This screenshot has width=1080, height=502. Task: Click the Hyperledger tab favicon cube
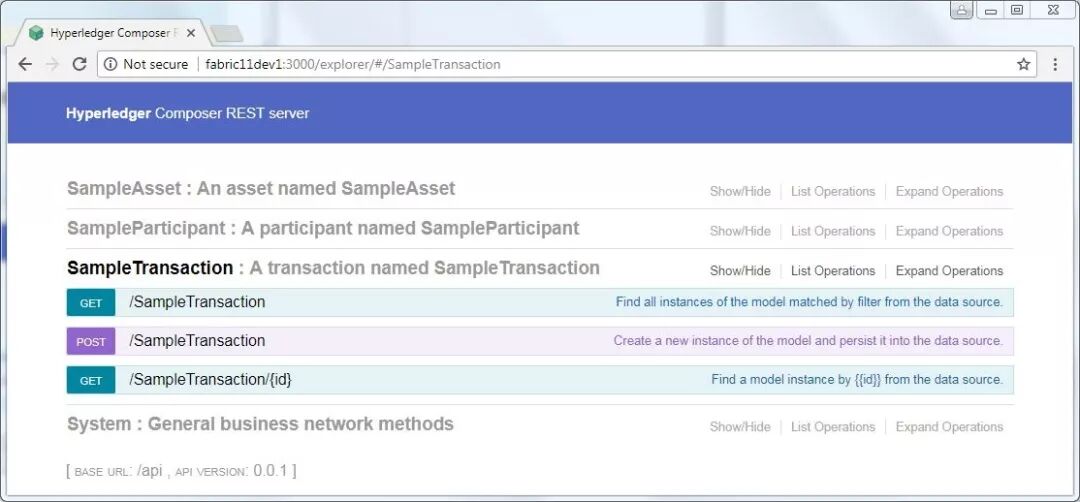[x=36, y=33]
